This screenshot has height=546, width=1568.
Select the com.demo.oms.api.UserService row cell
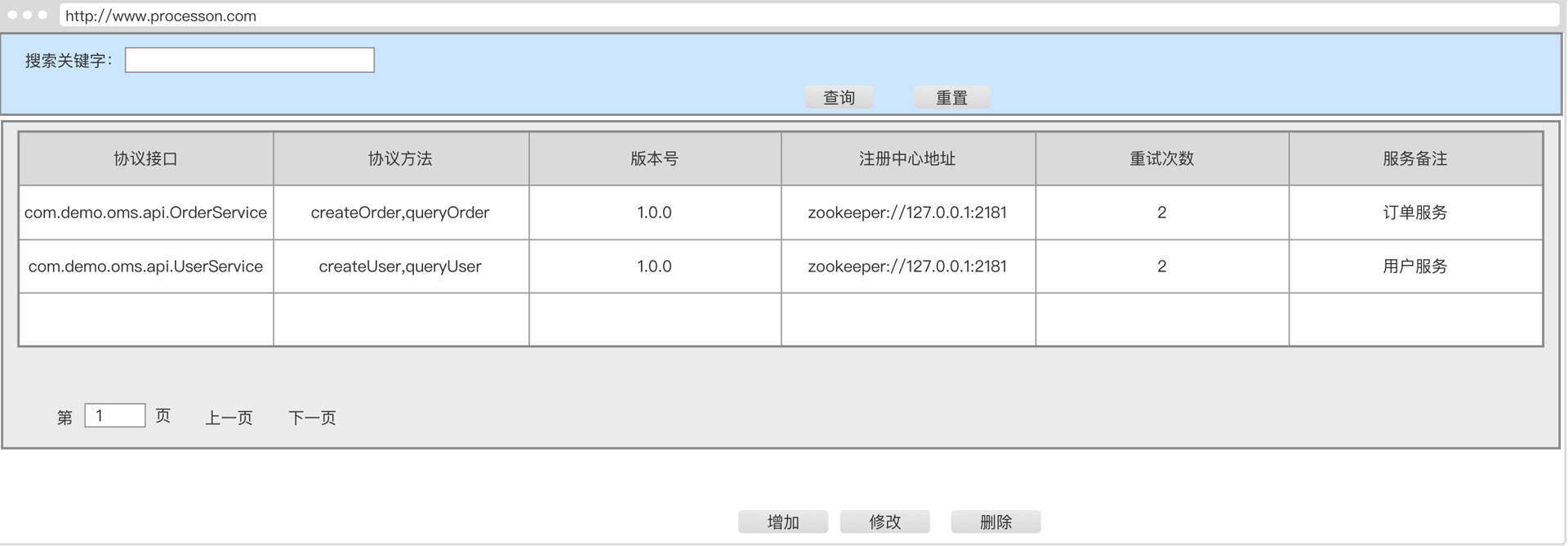pyautogui.click(x=145, y=266)
